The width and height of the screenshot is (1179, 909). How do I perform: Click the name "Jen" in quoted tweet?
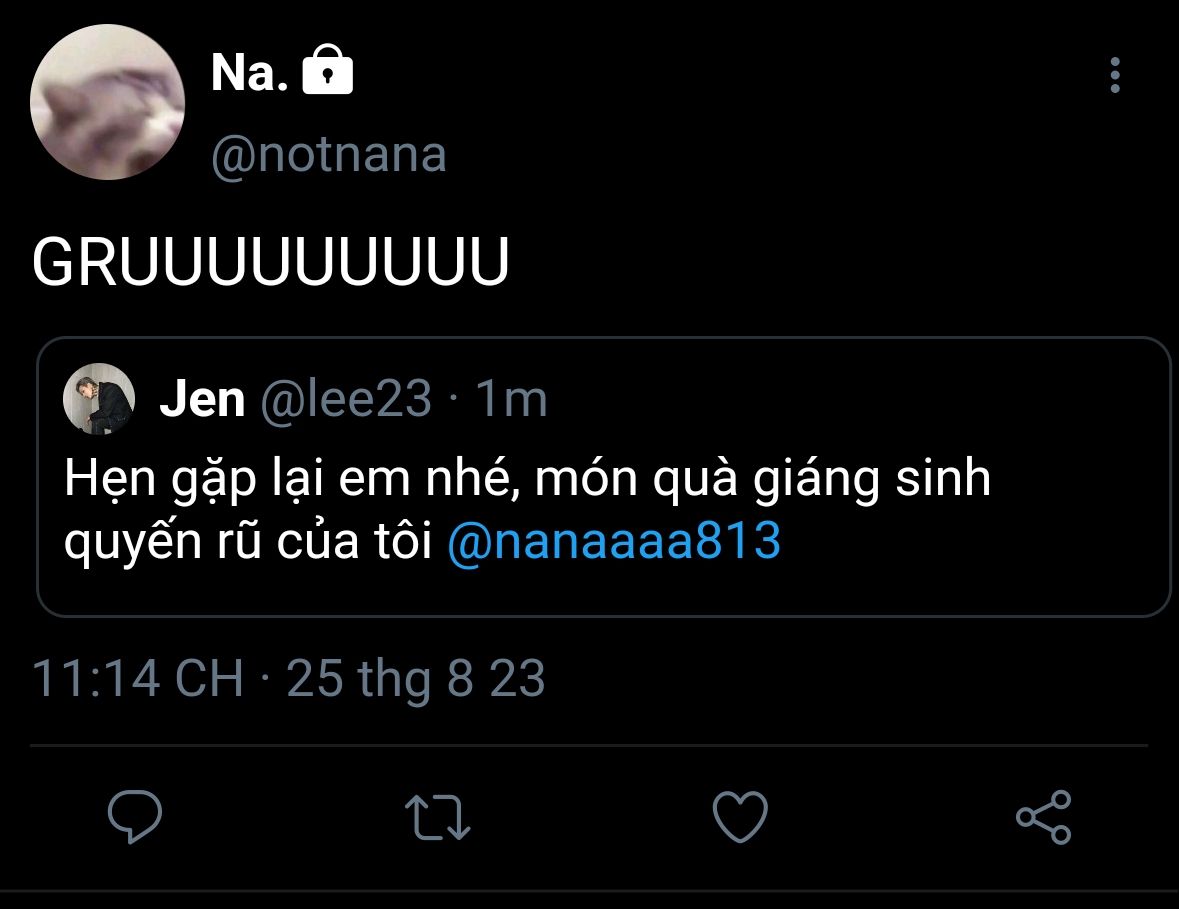(x=202, y=400)
